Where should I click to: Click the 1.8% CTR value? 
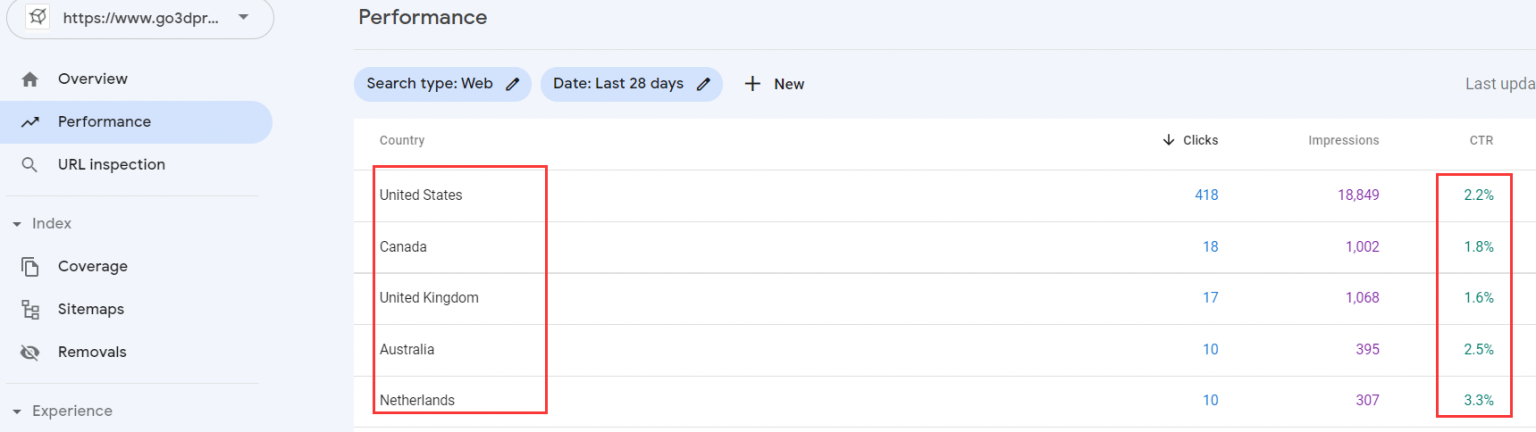[x=1479, y=247]
